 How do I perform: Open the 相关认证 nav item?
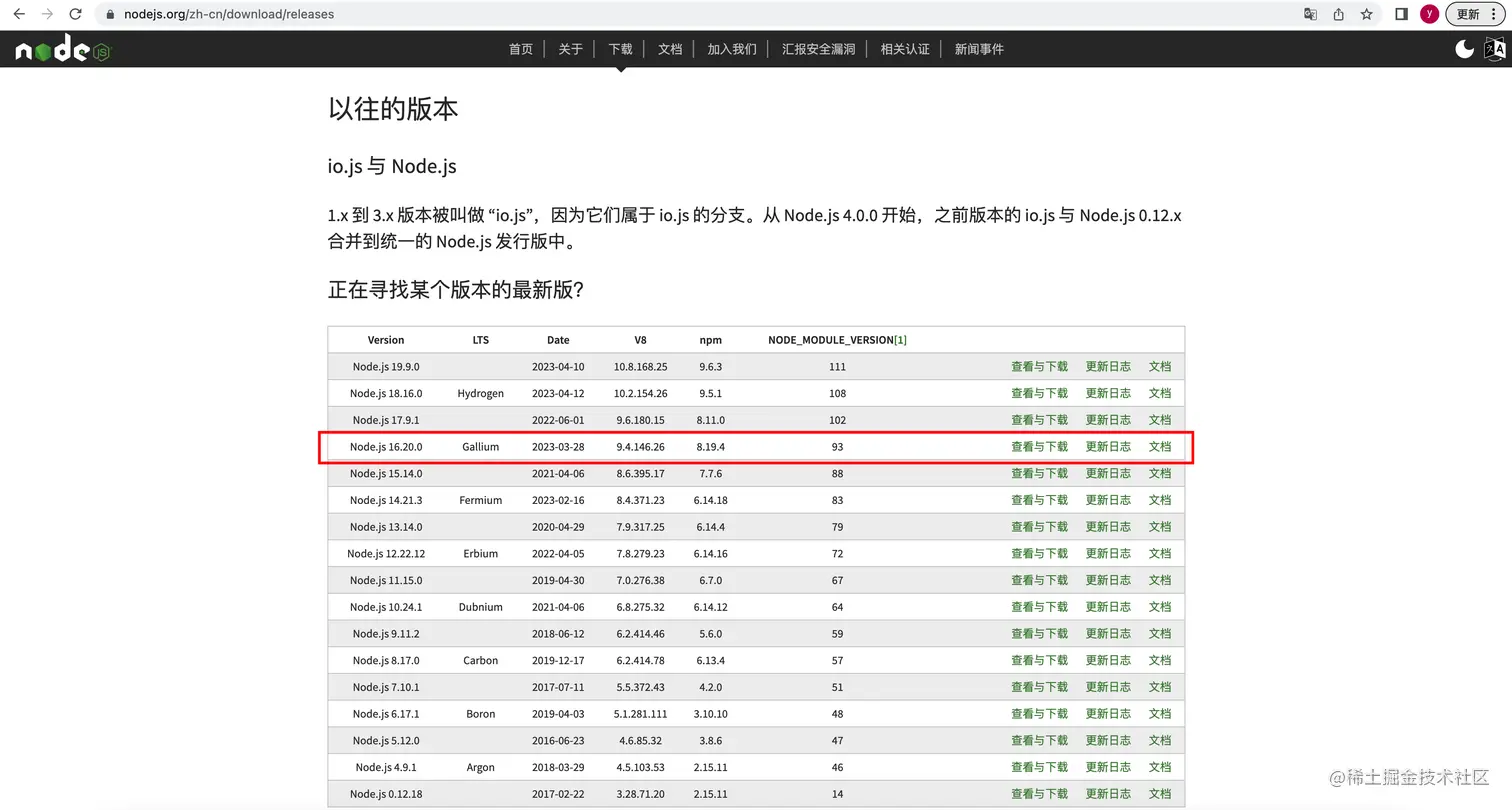pos(905,49)
